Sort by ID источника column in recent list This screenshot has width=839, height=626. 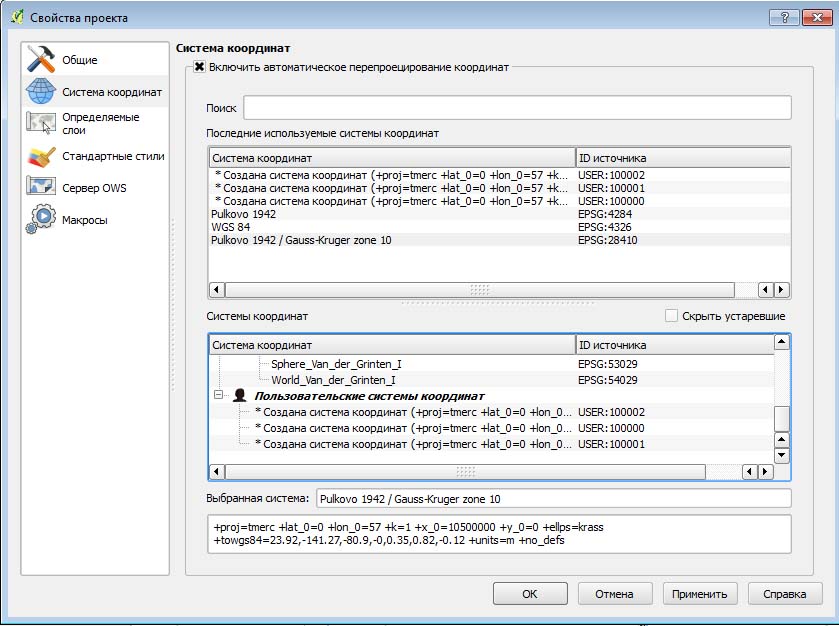pyautogui.click(x=682, y=158)
